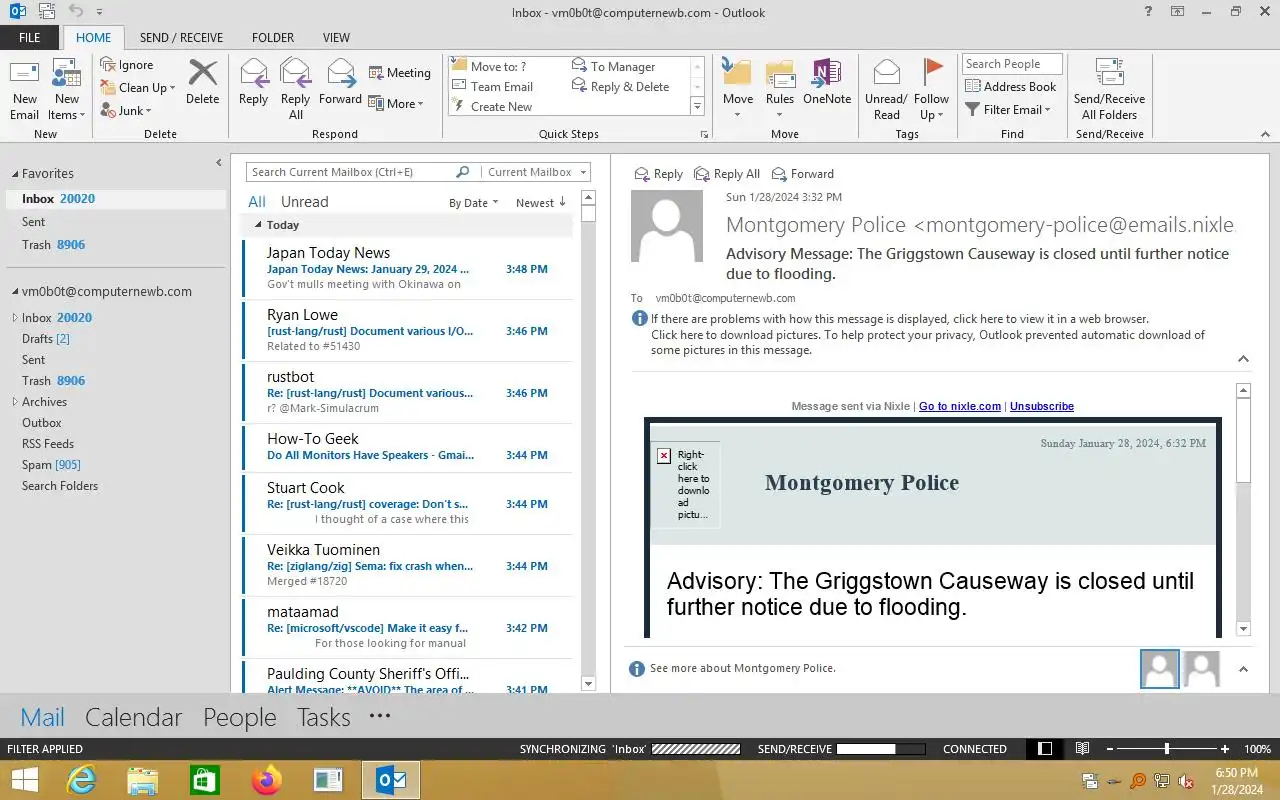This screenshot has height=800, width=1280.
Task: Collapse the folder pane
Action: [219, 162]
